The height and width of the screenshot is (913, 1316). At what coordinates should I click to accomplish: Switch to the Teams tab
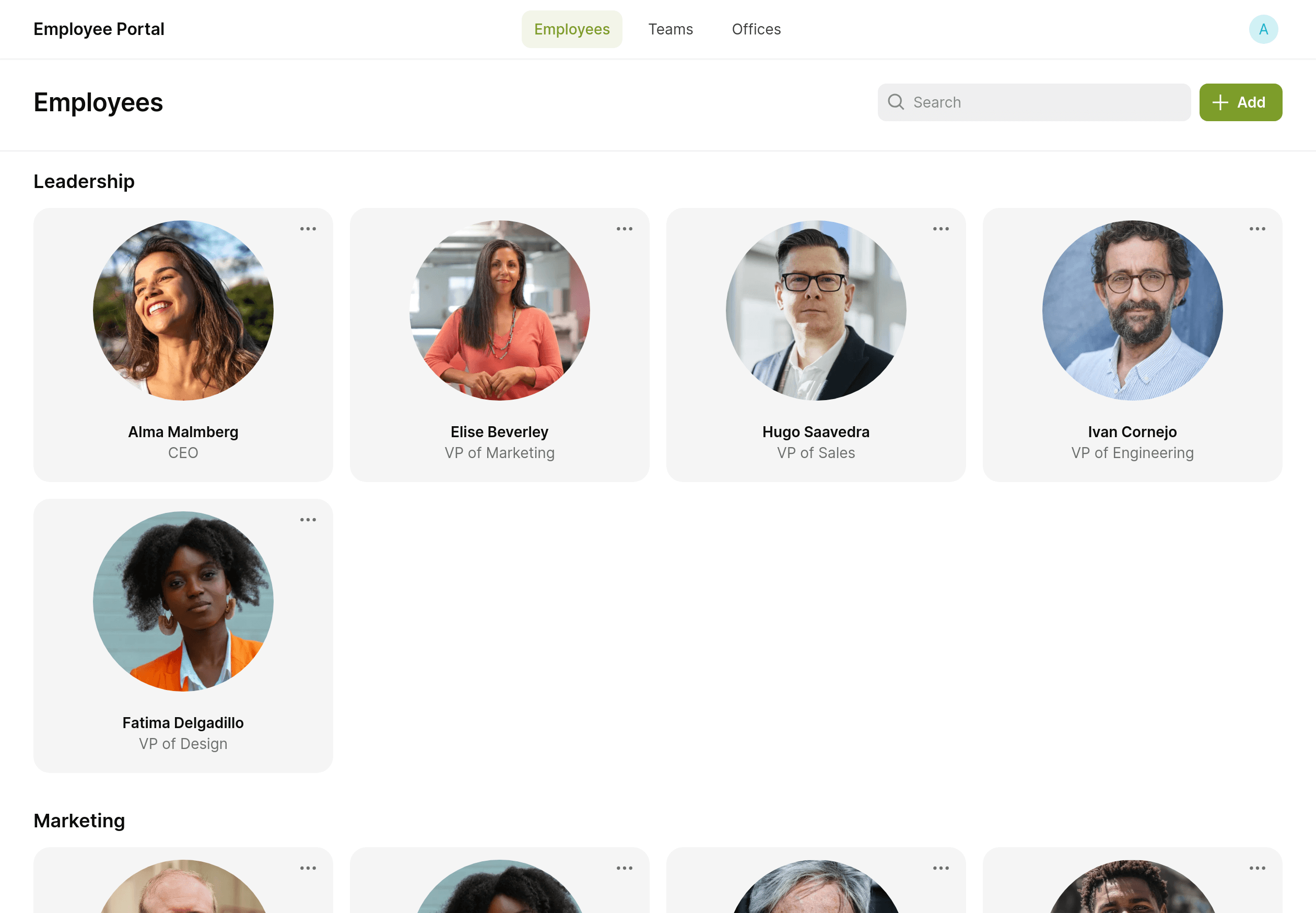pos(671,29)
